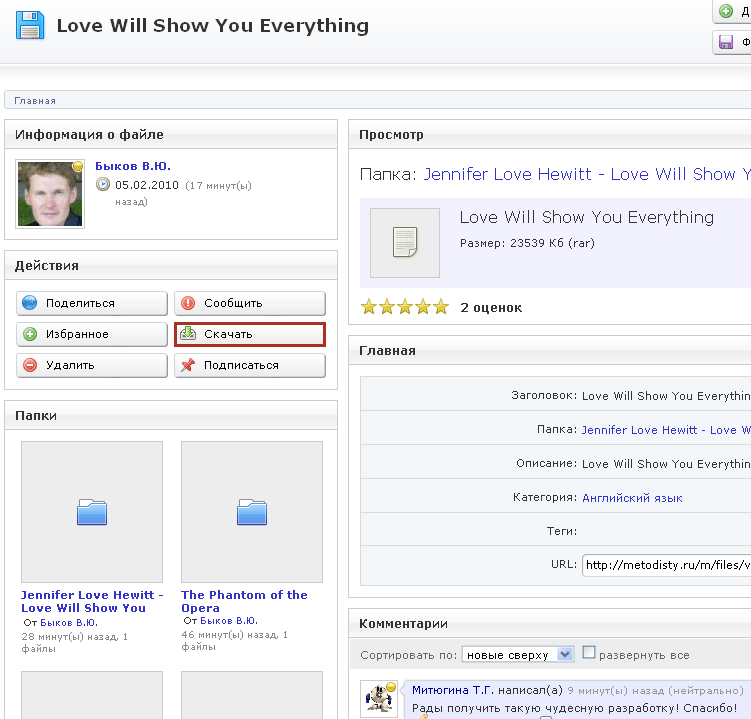
Task: Click the red pushpin icon on Подписаться
Action: coord(188,365)
